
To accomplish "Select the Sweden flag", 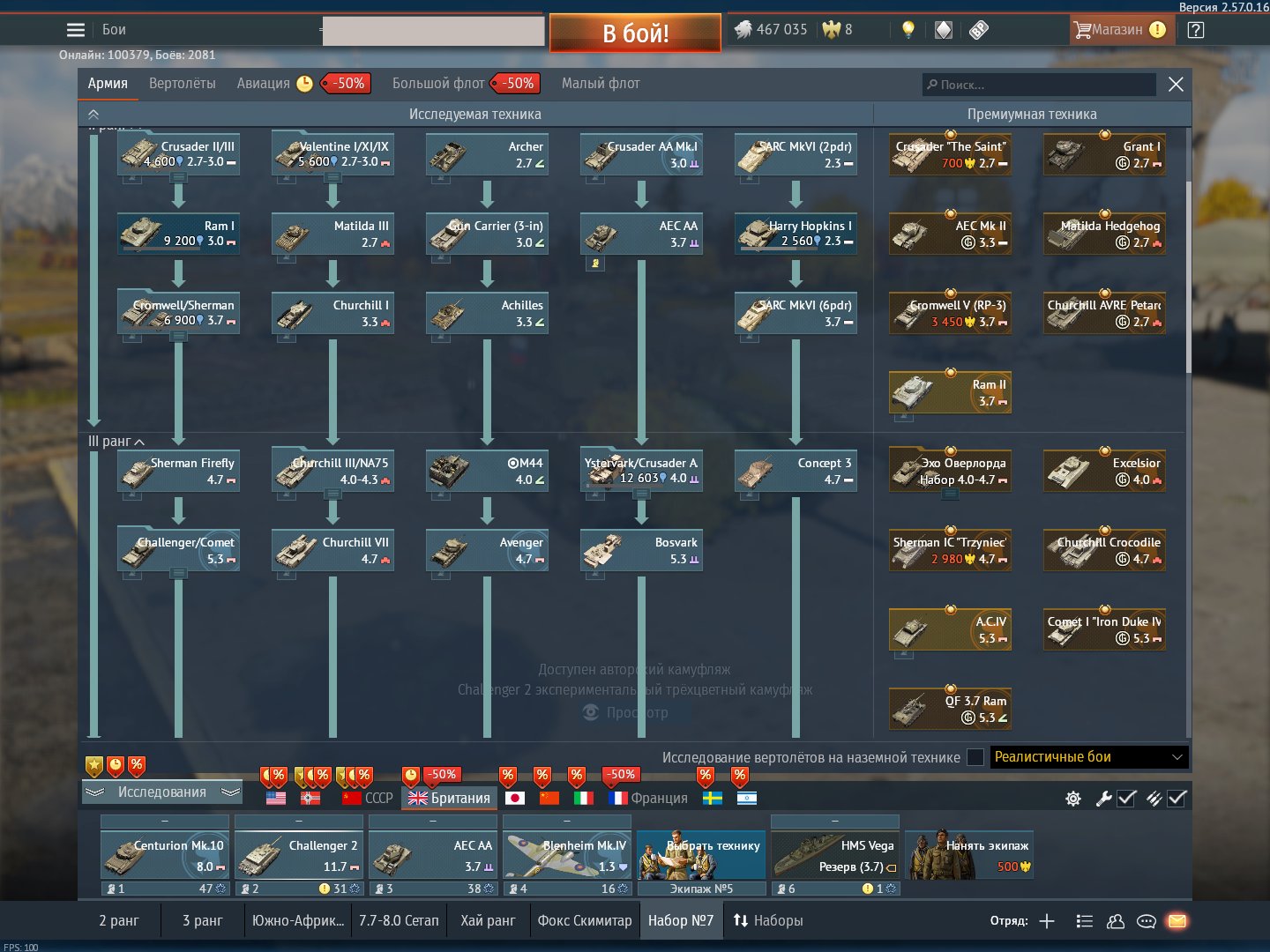I will pyautogui.click(x=713, y=798).
